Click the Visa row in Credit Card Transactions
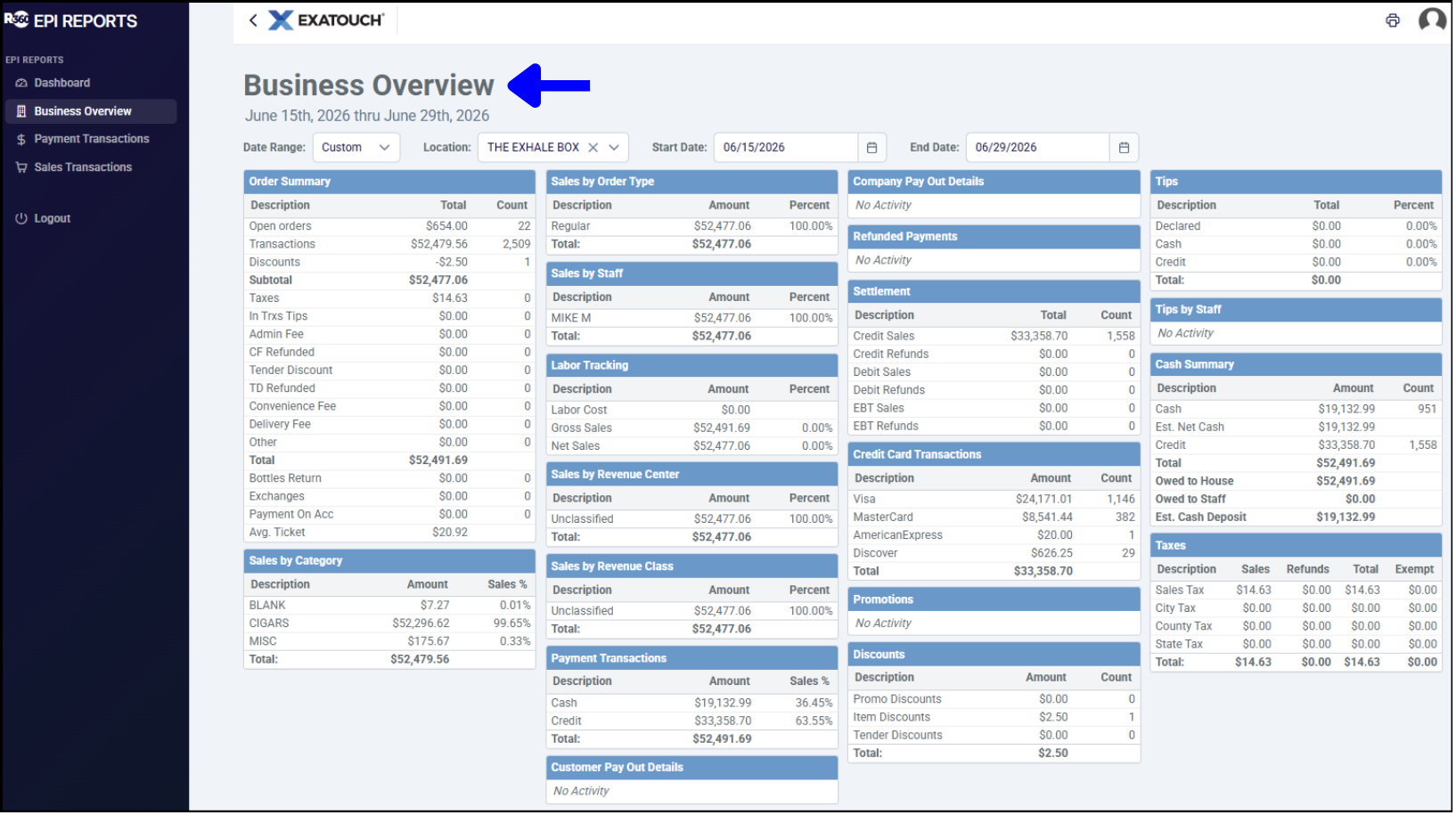 coord(994,500)
